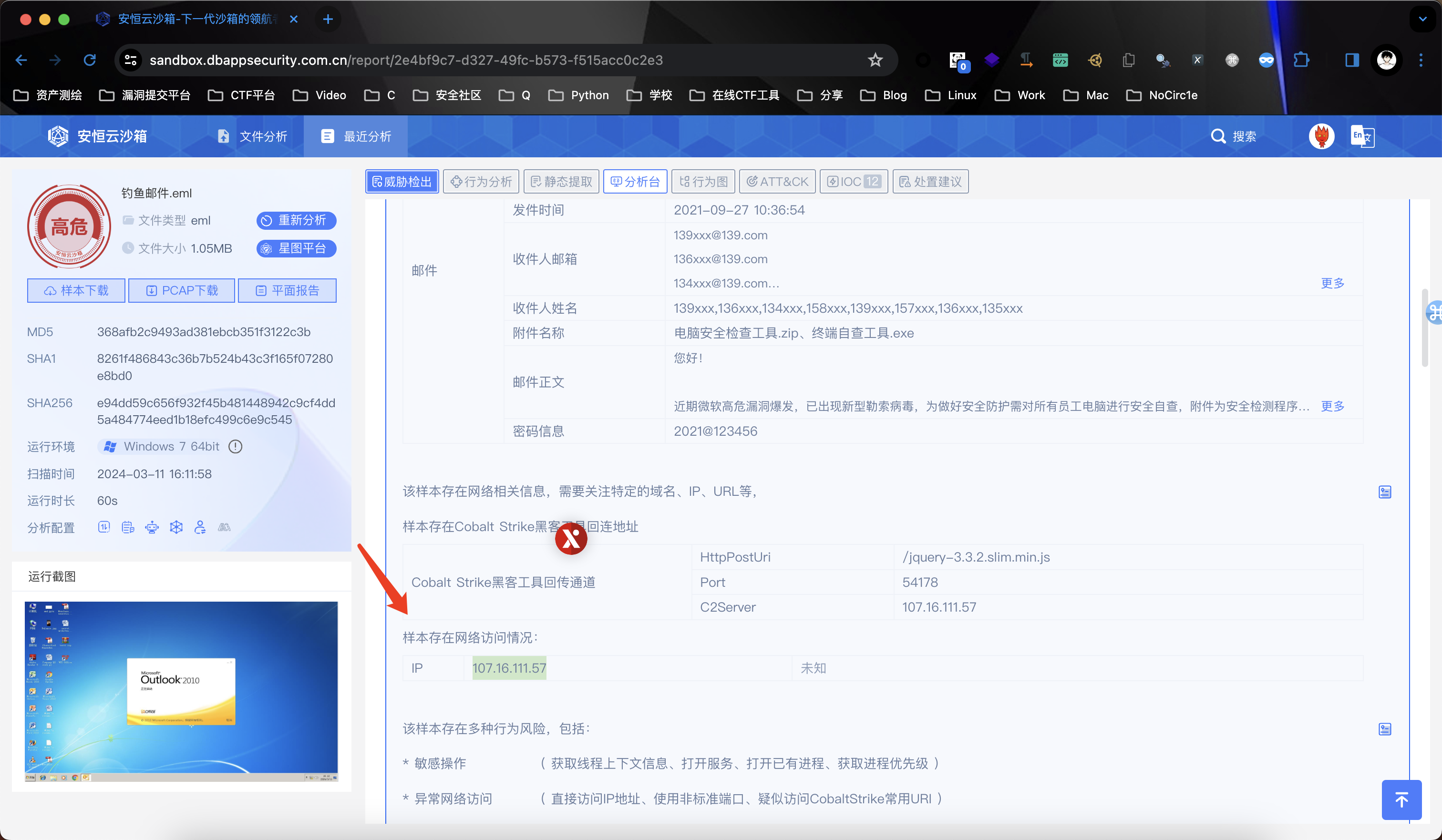Screen dimensions: 1442x840
Task: Open the NoCirc1e bookmark folder
Action: click(1162, 95)
